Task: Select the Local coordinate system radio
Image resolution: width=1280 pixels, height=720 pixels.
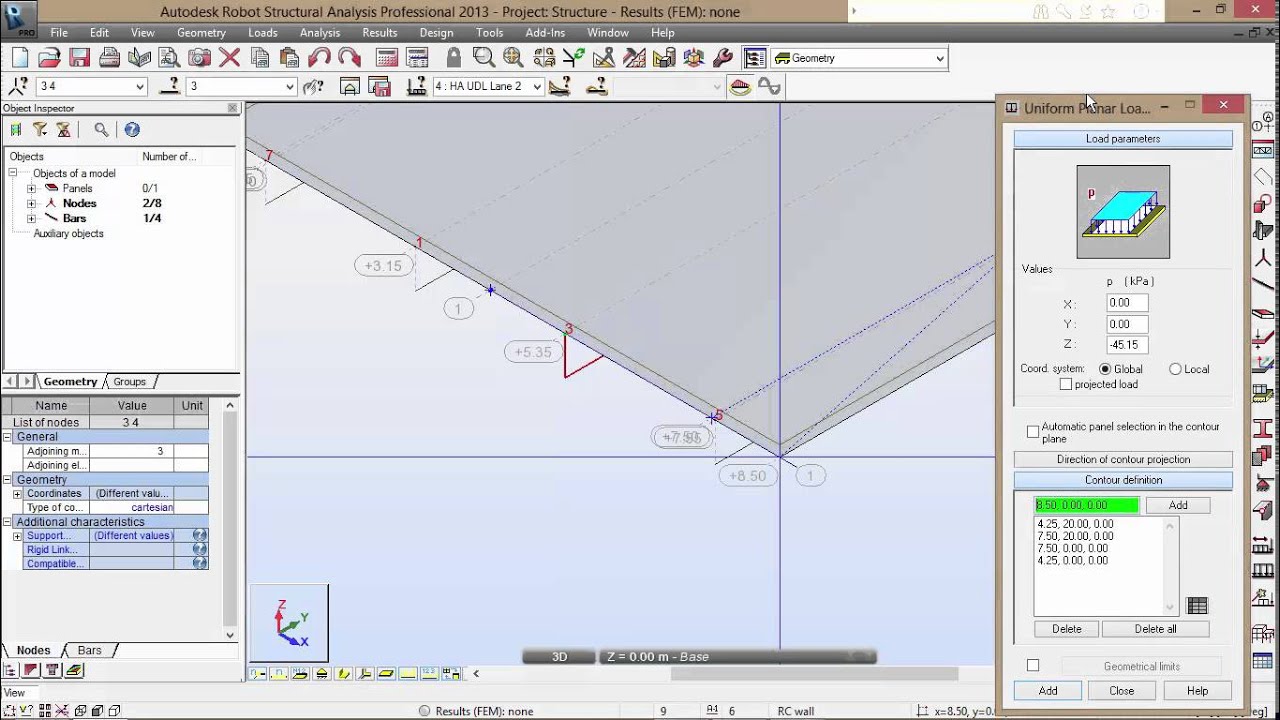Action: pos(1175,369)
